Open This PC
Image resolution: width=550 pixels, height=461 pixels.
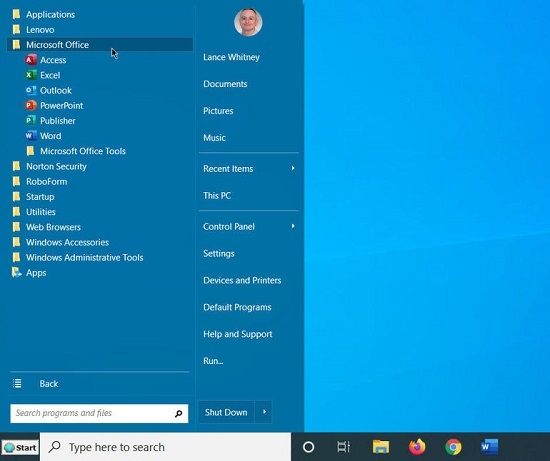coord(217,195)
